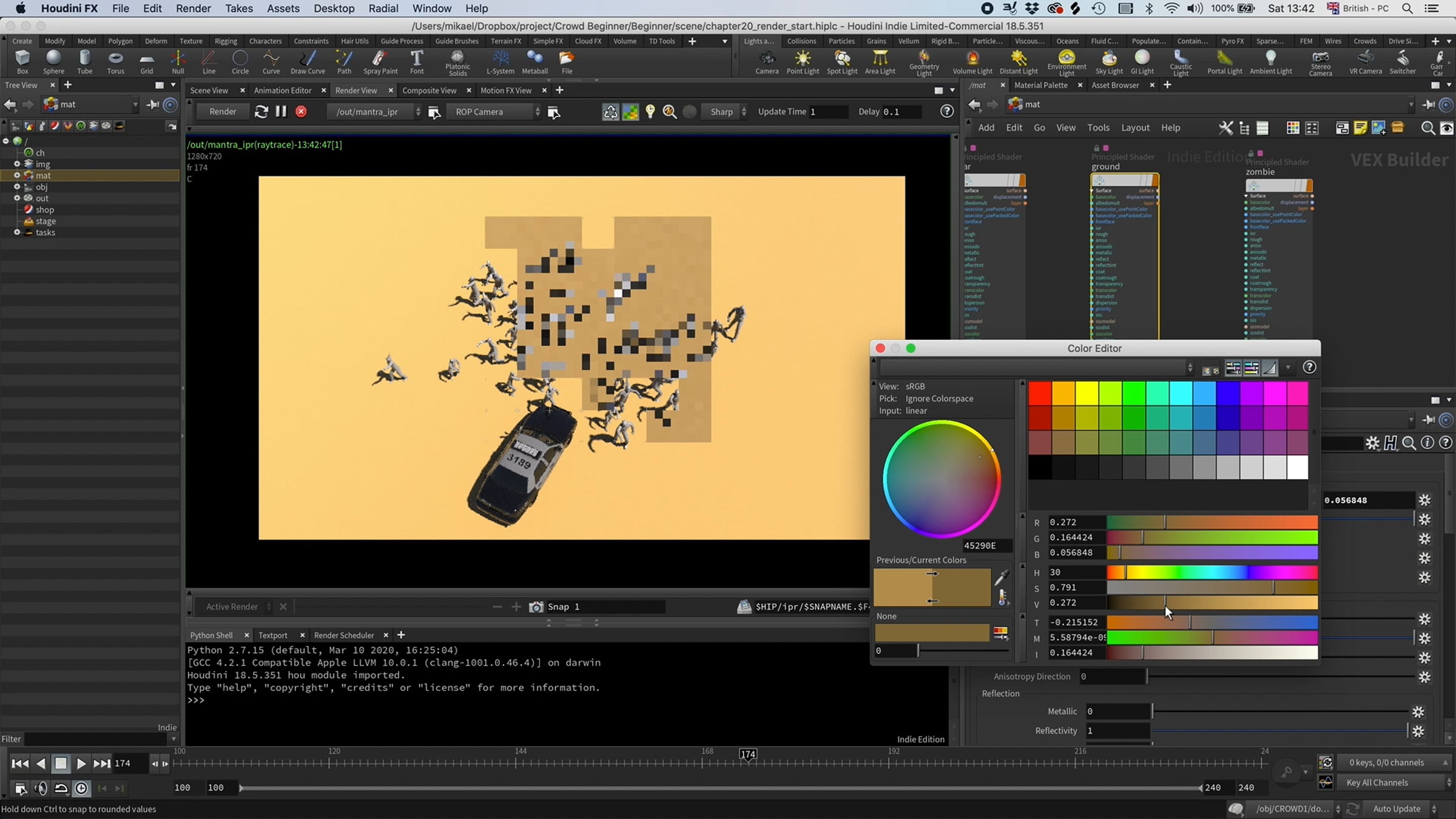Add a Portal Light

tap(1225, 62)
